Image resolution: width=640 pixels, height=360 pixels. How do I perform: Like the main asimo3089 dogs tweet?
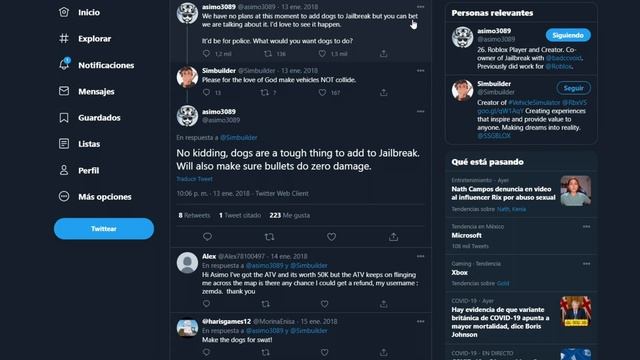pyautogui.click(x=331, y=237)
